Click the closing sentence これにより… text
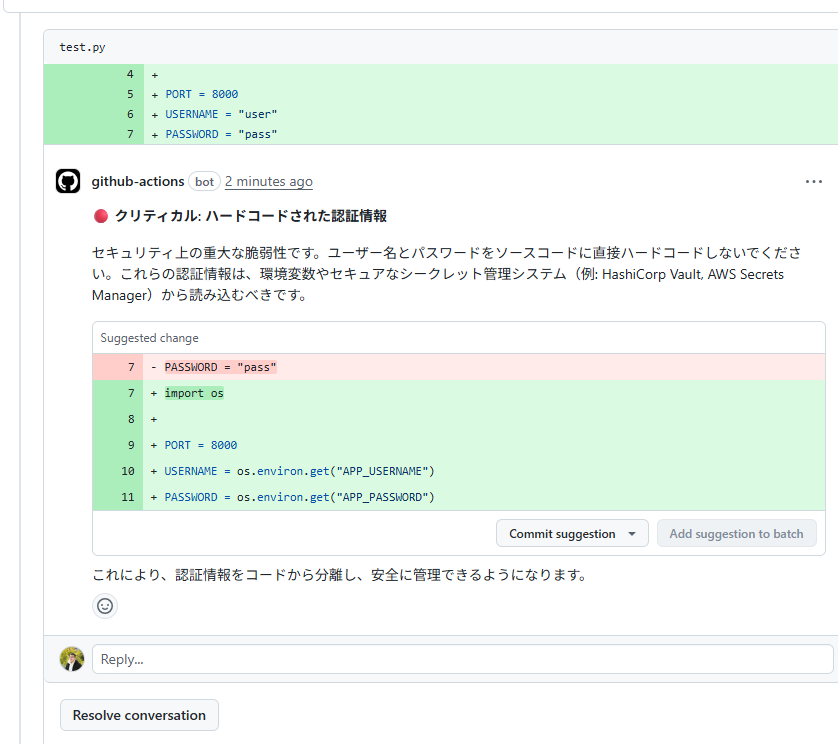 (x=340, y=575)
